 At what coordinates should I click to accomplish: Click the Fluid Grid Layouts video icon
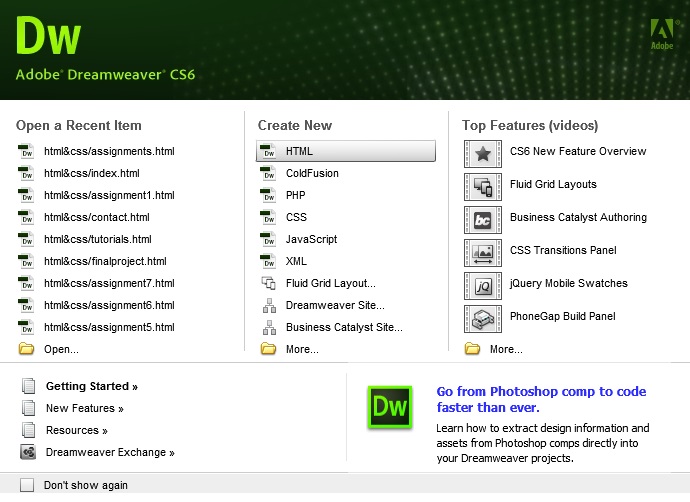pyautogui.click(x=483, y=187)
